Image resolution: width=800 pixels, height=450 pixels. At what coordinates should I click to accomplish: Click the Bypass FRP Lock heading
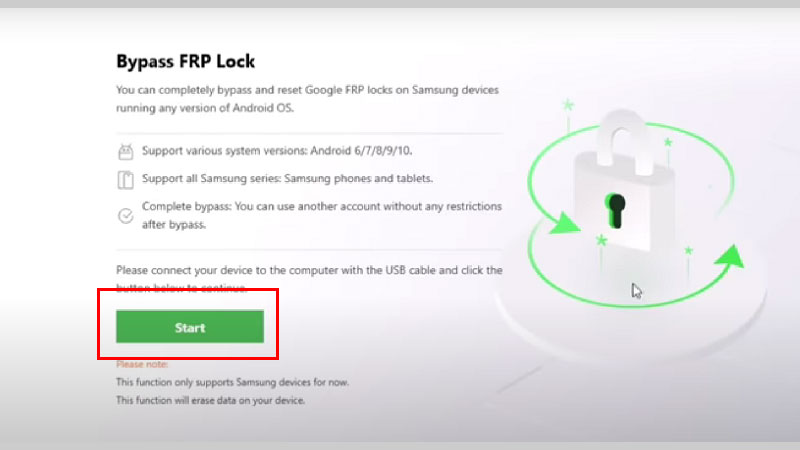tap(185, 61)
